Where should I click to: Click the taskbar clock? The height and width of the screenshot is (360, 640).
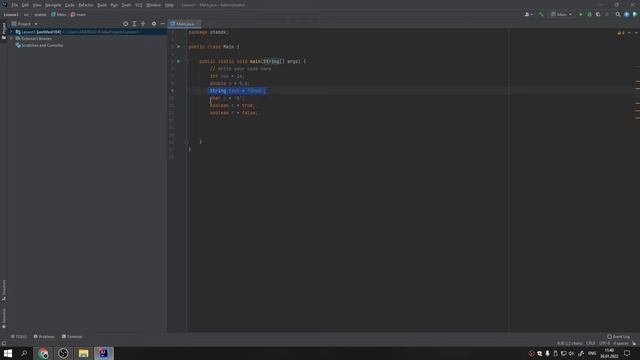pos(609,353)
